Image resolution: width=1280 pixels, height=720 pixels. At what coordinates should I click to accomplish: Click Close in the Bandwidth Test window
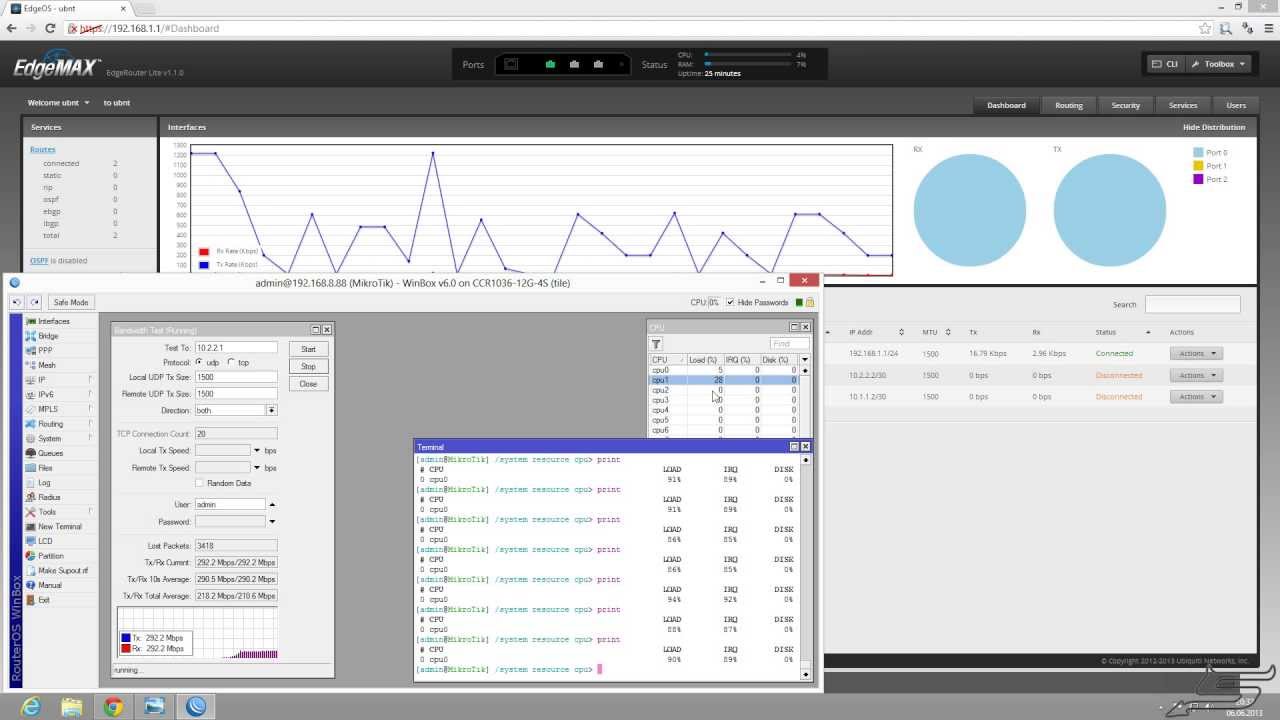308,384
